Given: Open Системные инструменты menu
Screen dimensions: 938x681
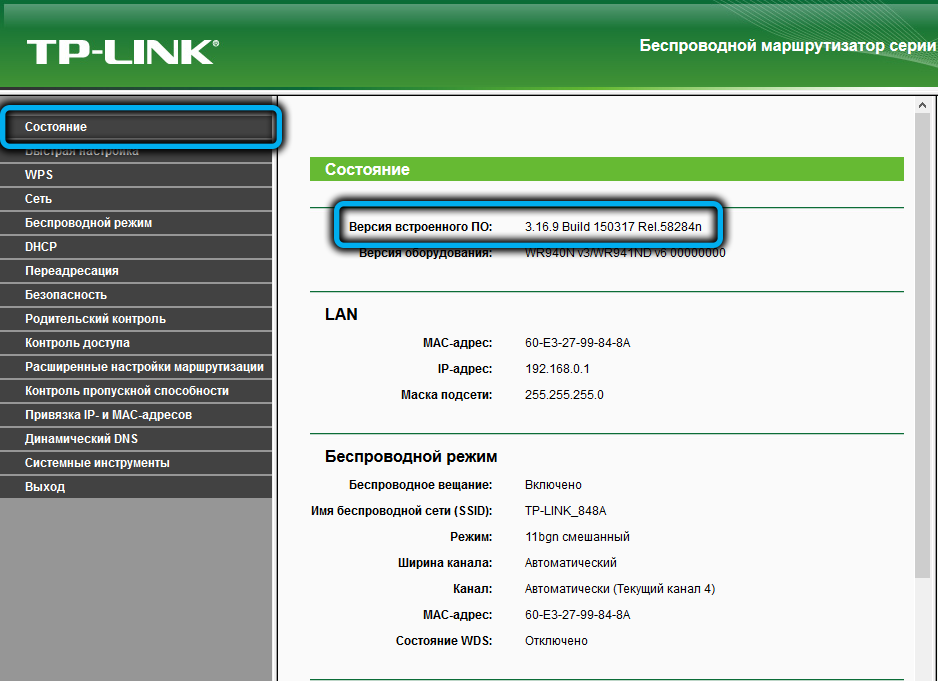Looking at the screenshot, I should tap(97, 463).
